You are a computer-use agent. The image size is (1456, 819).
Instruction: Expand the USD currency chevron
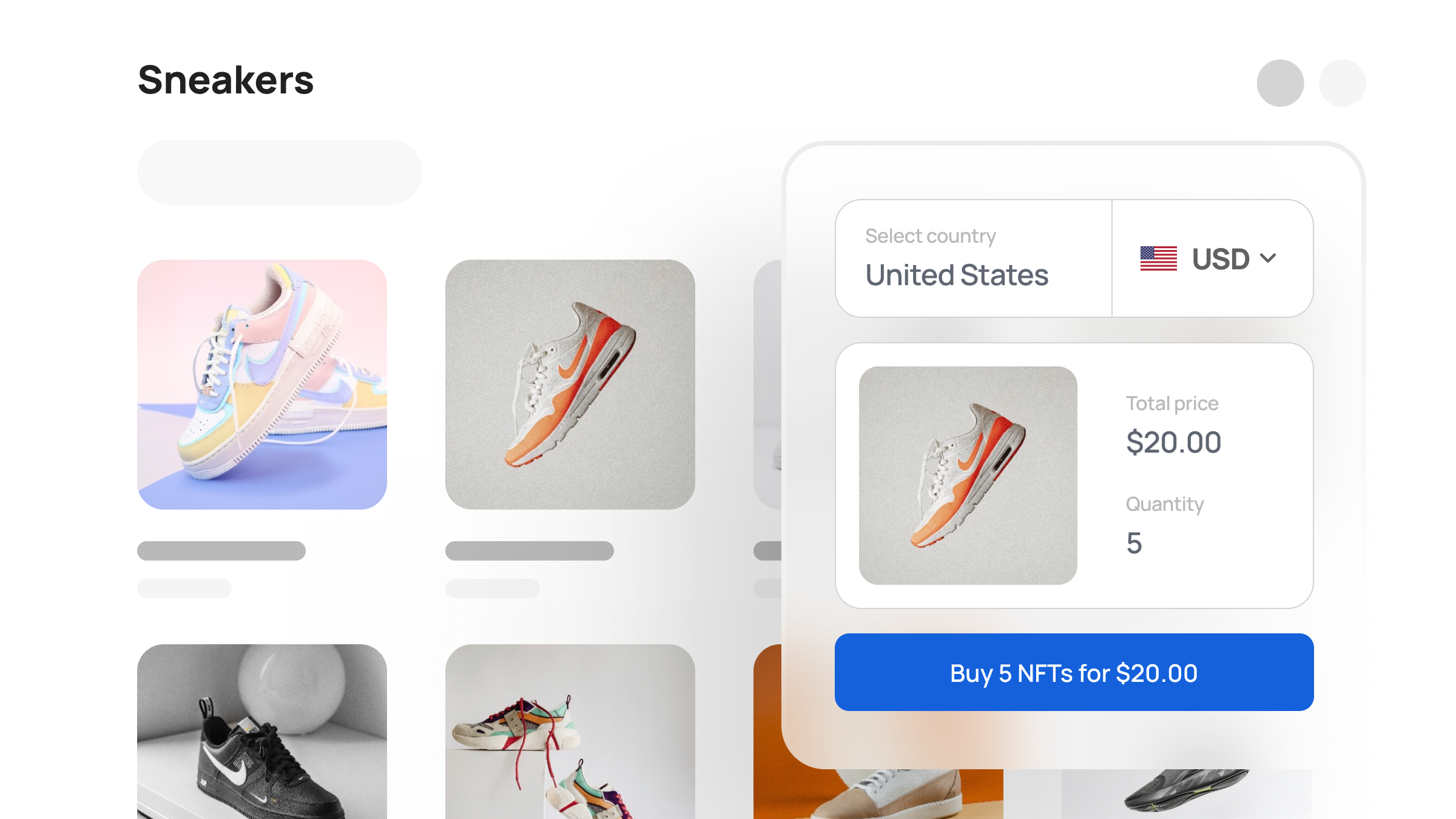point(1268,258)
